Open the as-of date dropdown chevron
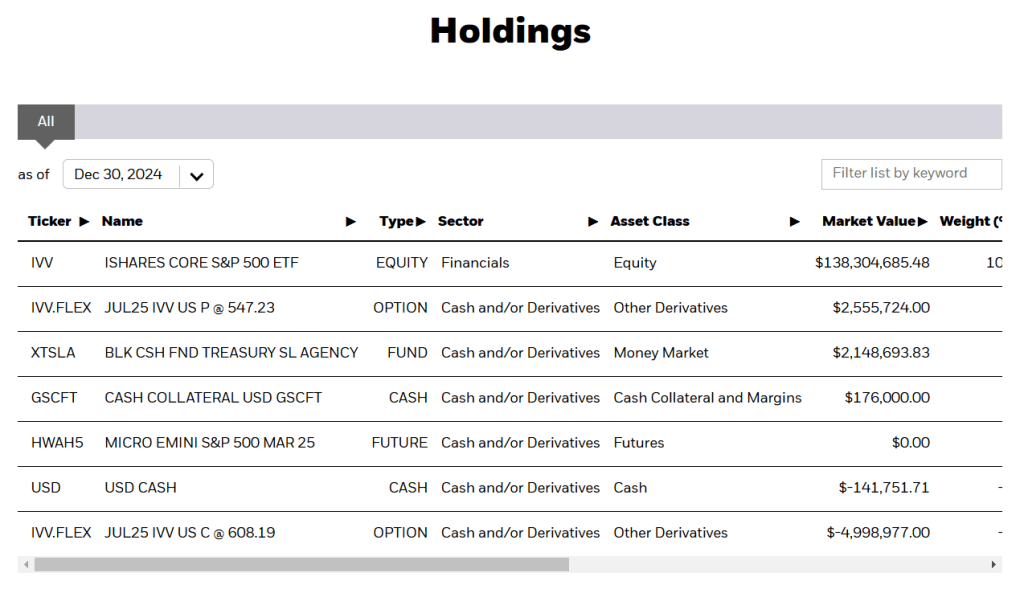This screenshot has width=1024, height=593. pos(197,176)
